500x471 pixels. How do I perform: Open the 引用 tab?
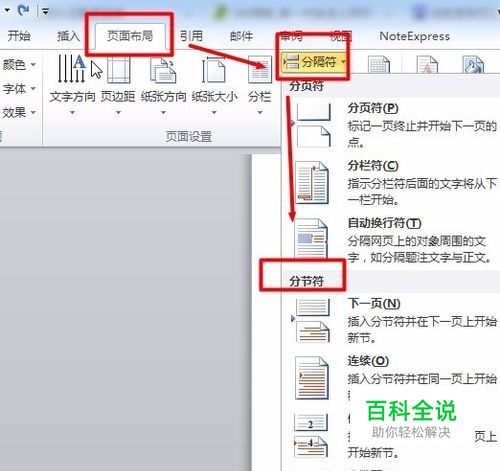191,36
